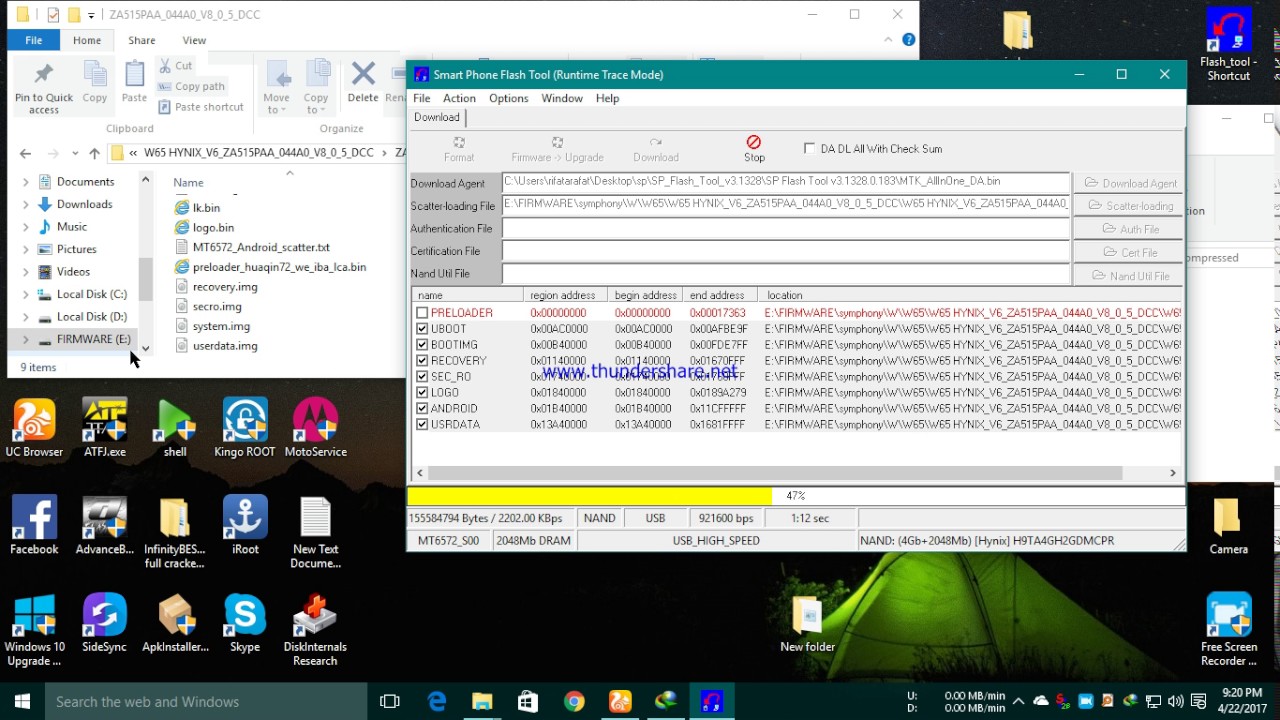Launch Free Screen Recorder shortcut
The height and width of the screenshot is (720, 1280).
click(1229, 630)
